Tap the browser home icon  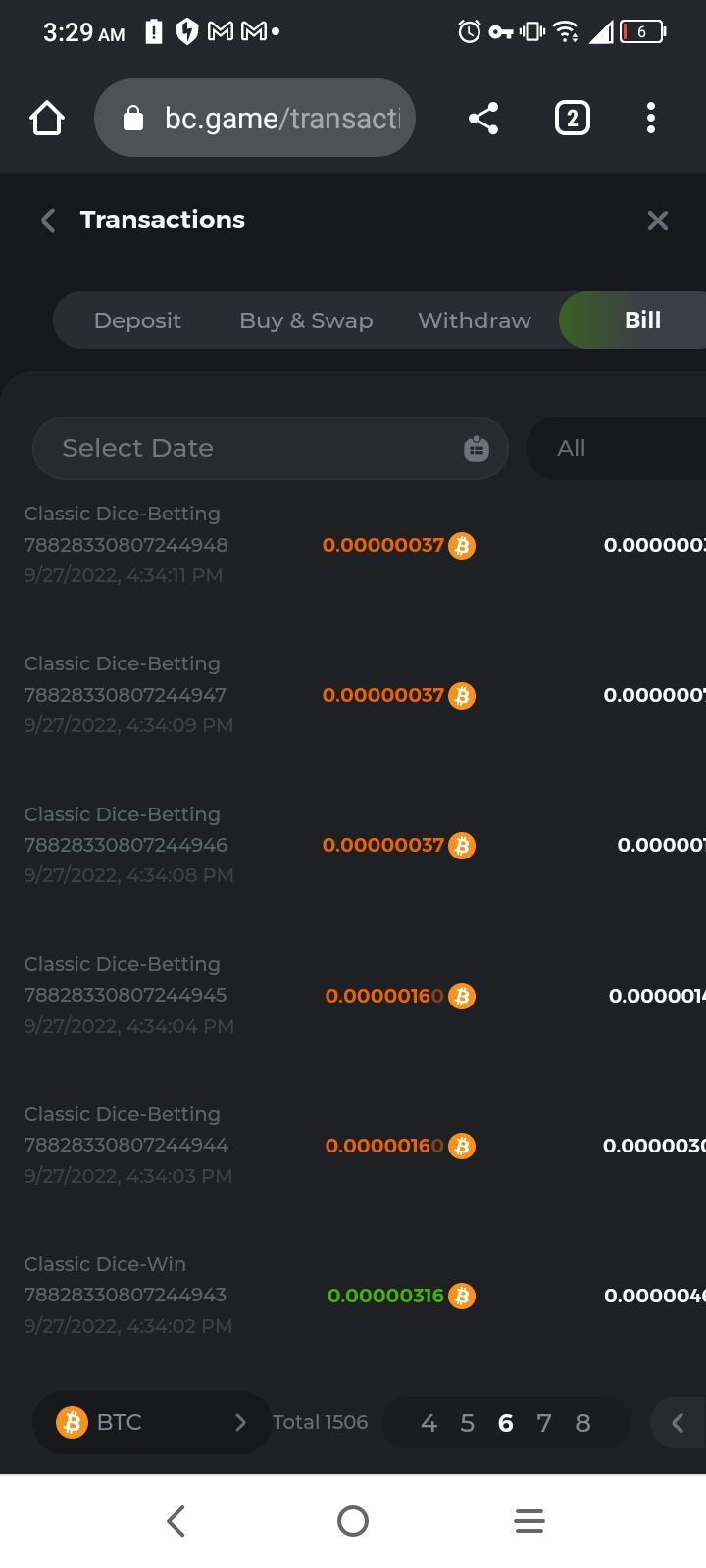click(47, 119)
